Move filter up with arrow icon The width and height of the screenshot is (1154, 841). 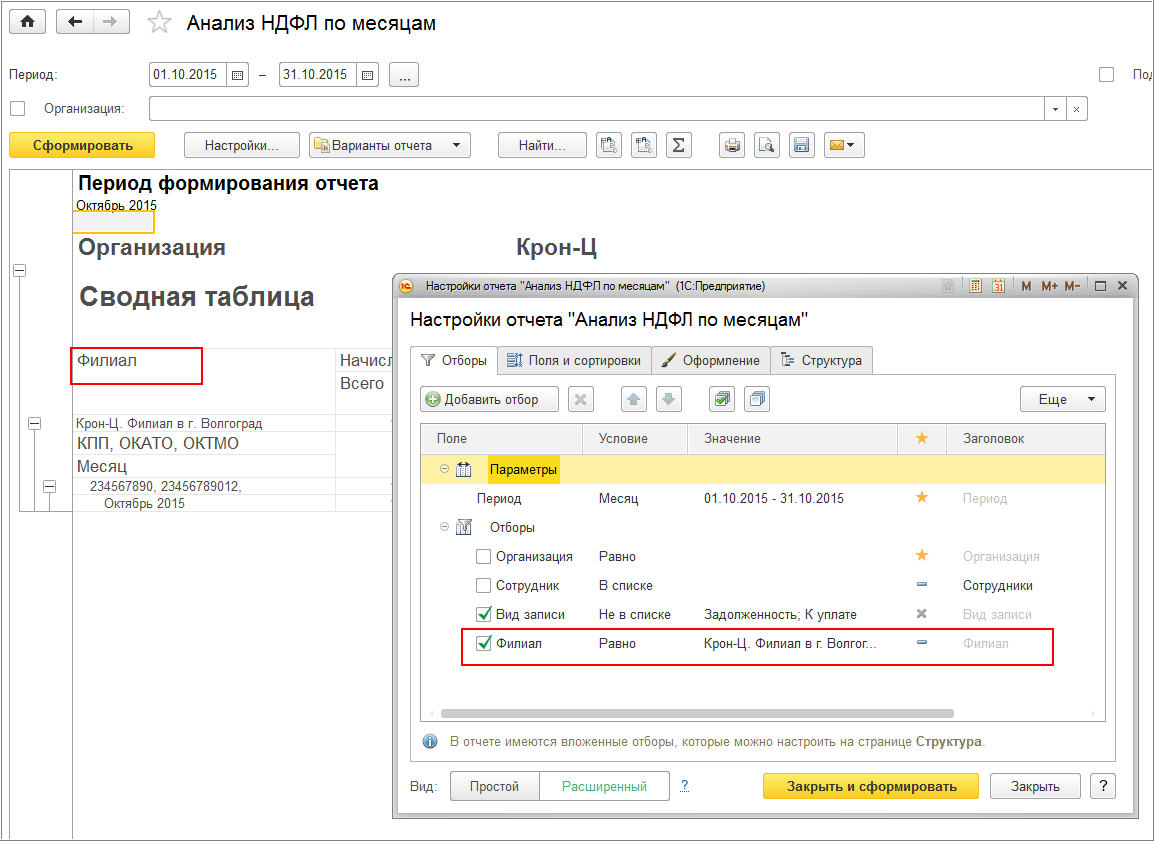click(634, 399)
